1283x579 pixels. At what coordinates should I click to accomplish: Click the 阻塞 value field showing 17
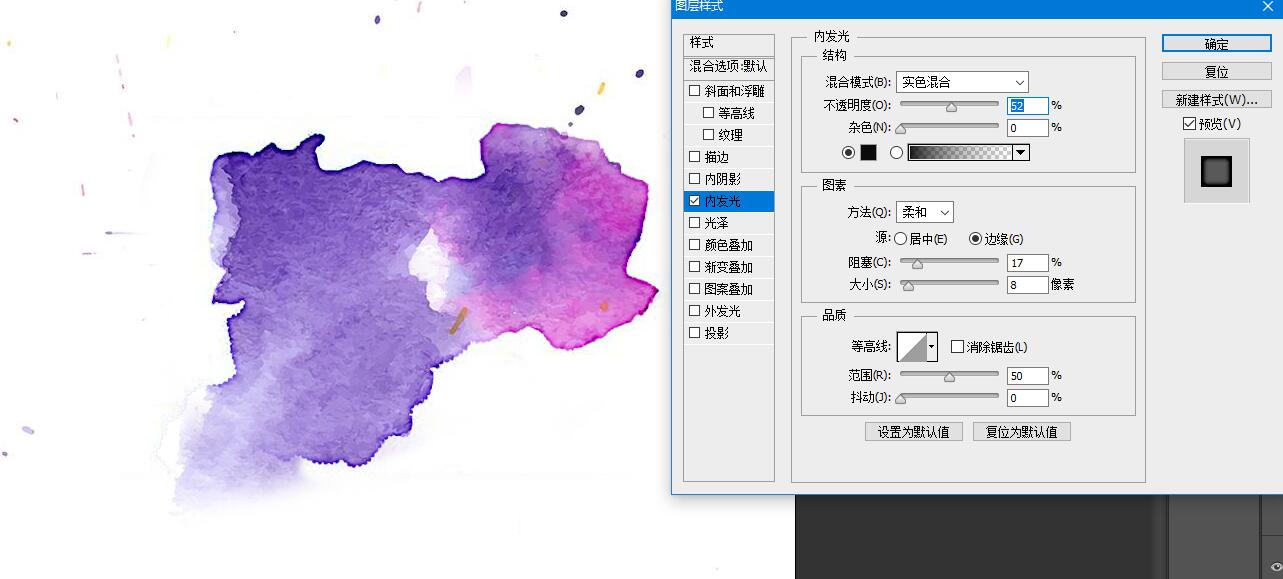coord(1027,263)
